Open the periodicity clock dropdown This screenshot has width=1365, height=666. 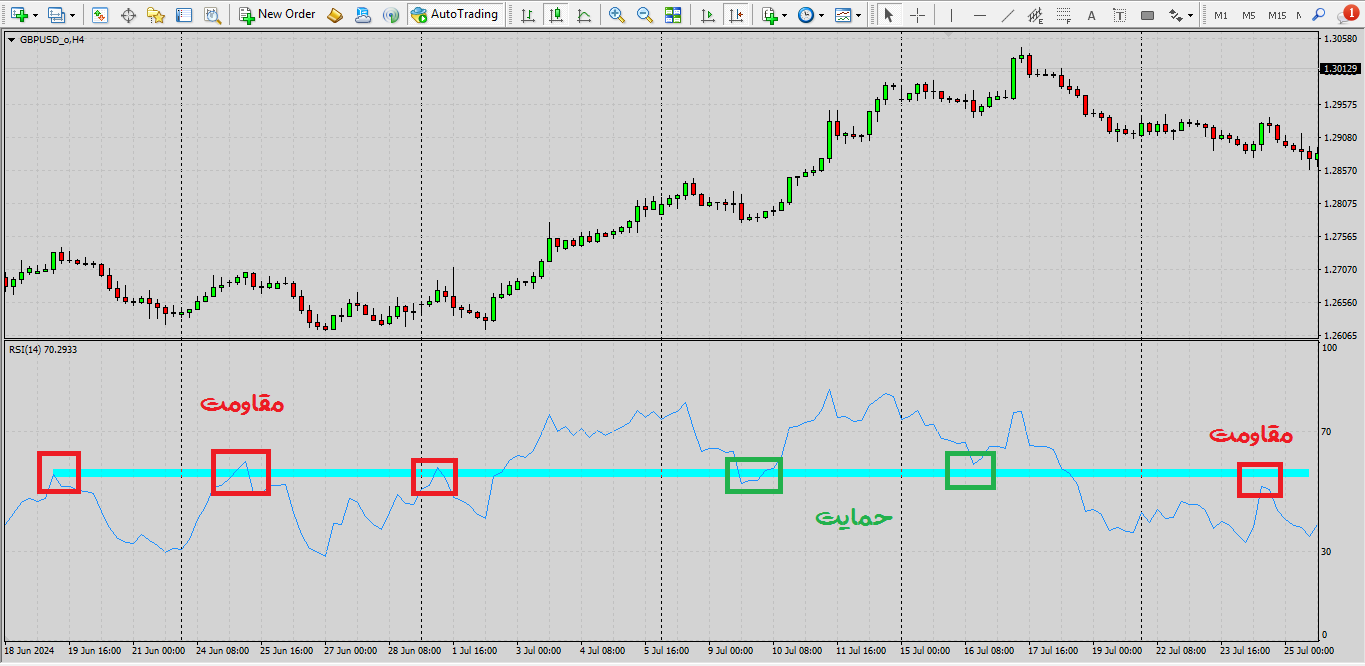coord(822,16)
